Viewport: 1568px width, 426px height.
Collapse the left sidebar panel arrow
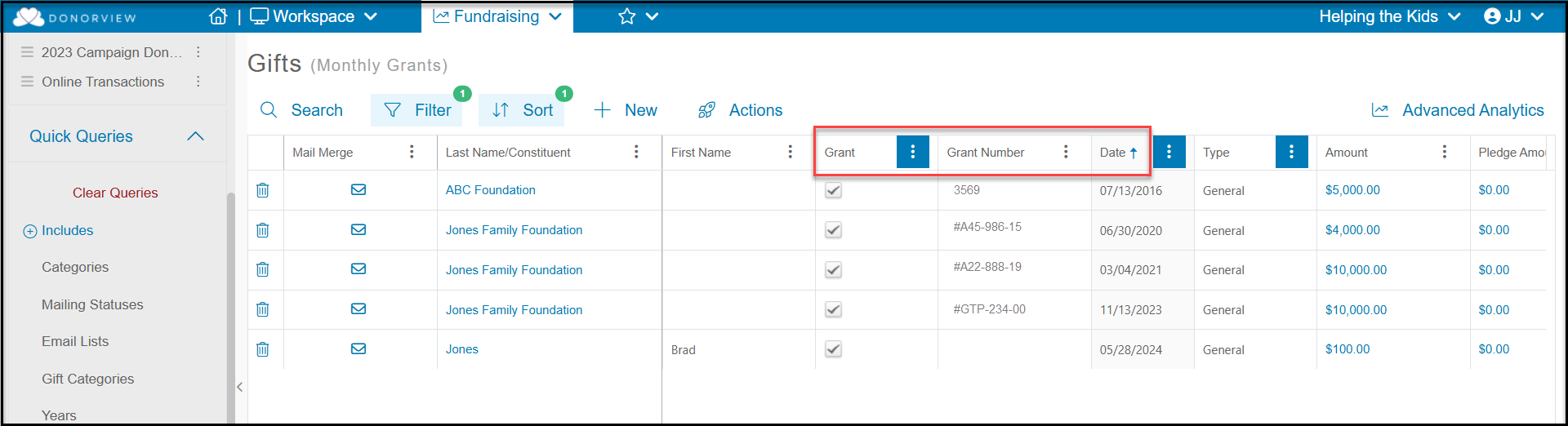click(x=239, y=387)
